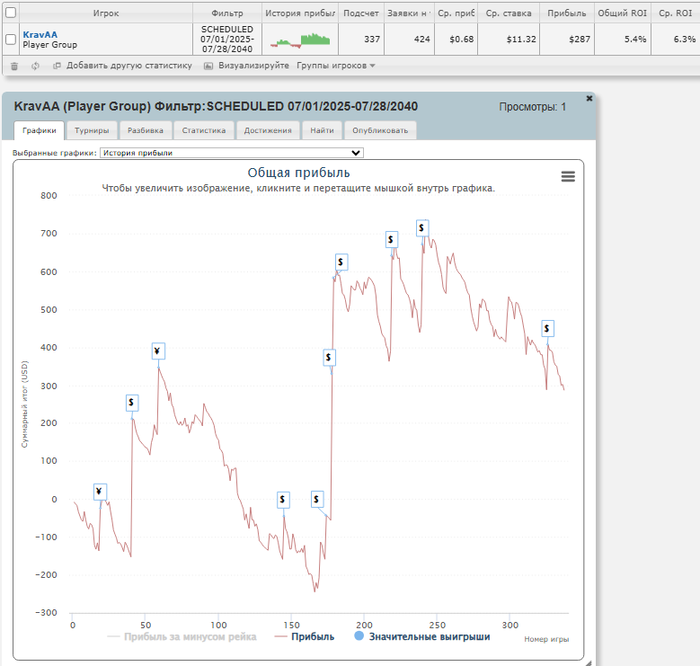This screenshot has width=700, height=666.
Task: Expand the 'Группы игроков' dropdown
Action: point(336,66)
